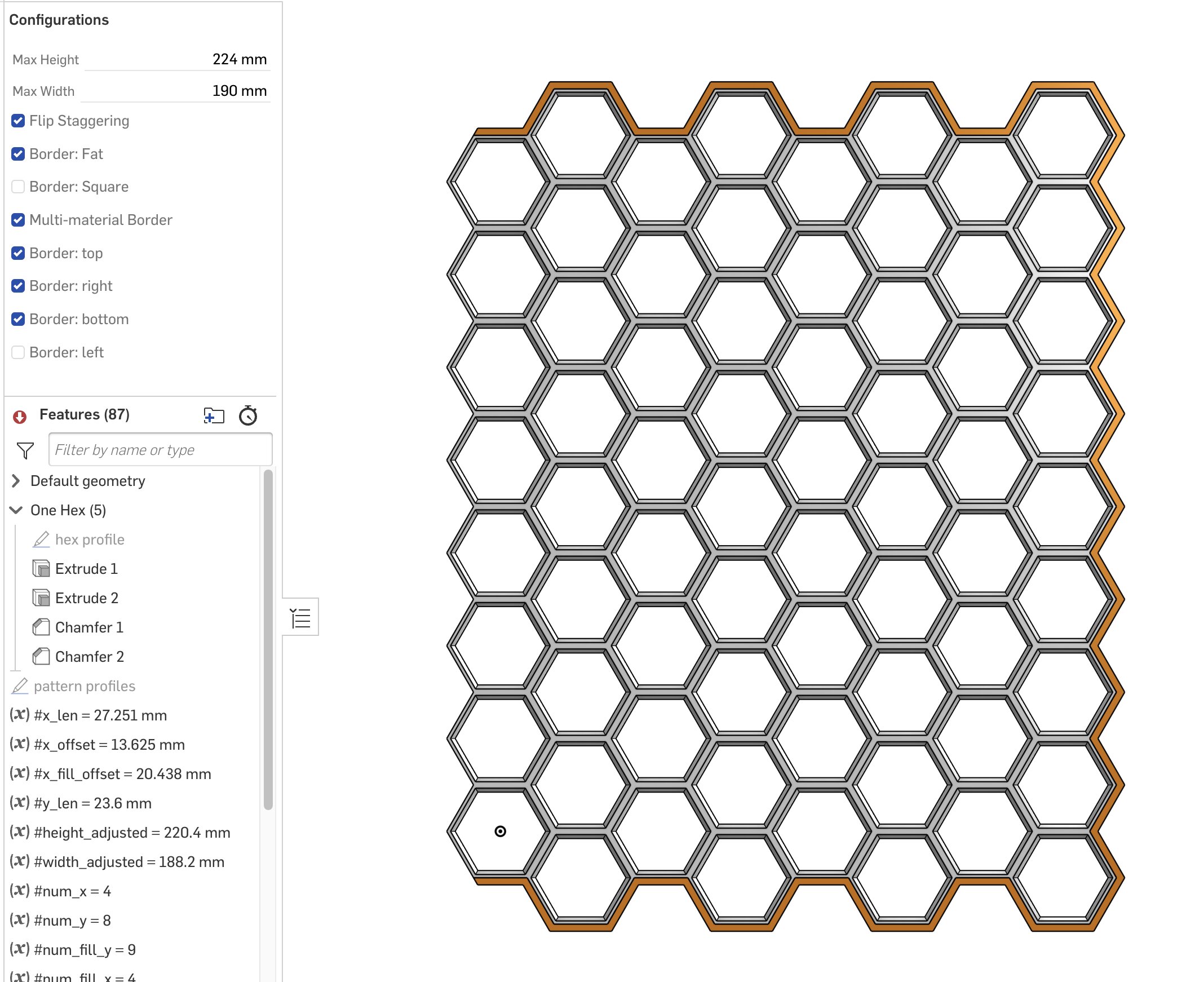This screenshot has width=1204, height=982.
Task: Open the regeneration times stopwatch icon
Action: [x=247, y=416]
